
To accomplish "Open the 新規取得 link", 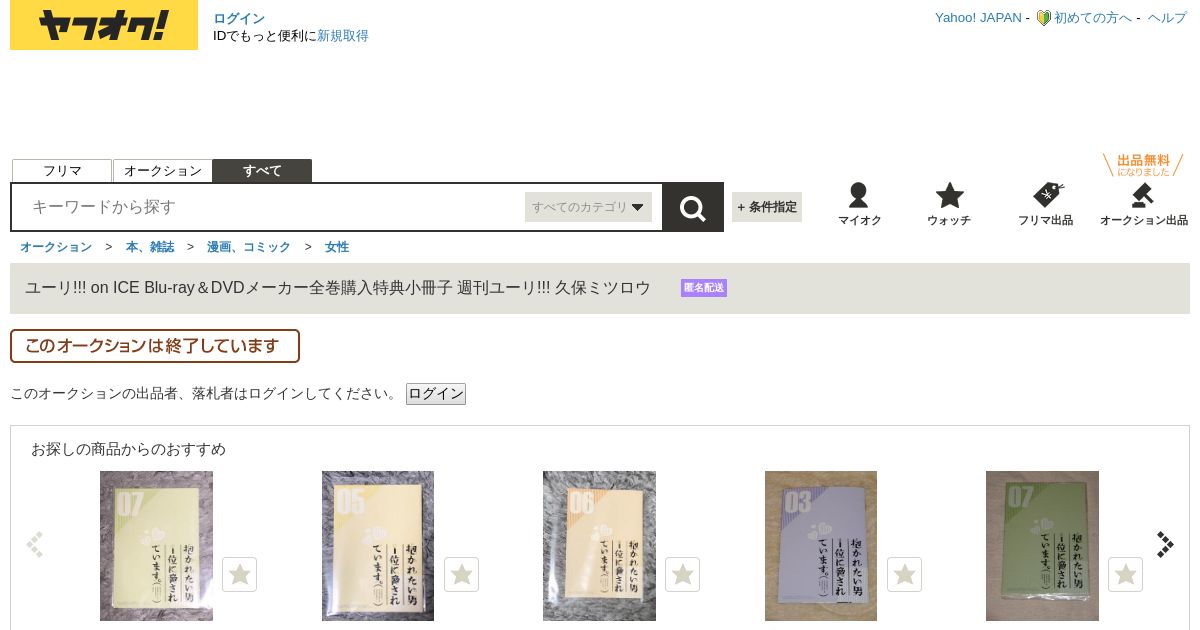I will click(343, 36).
